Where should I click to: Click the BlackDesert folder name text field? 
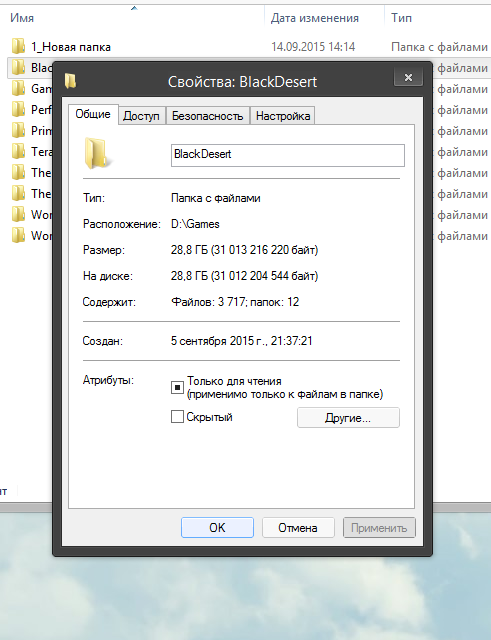tap(288, 155)
